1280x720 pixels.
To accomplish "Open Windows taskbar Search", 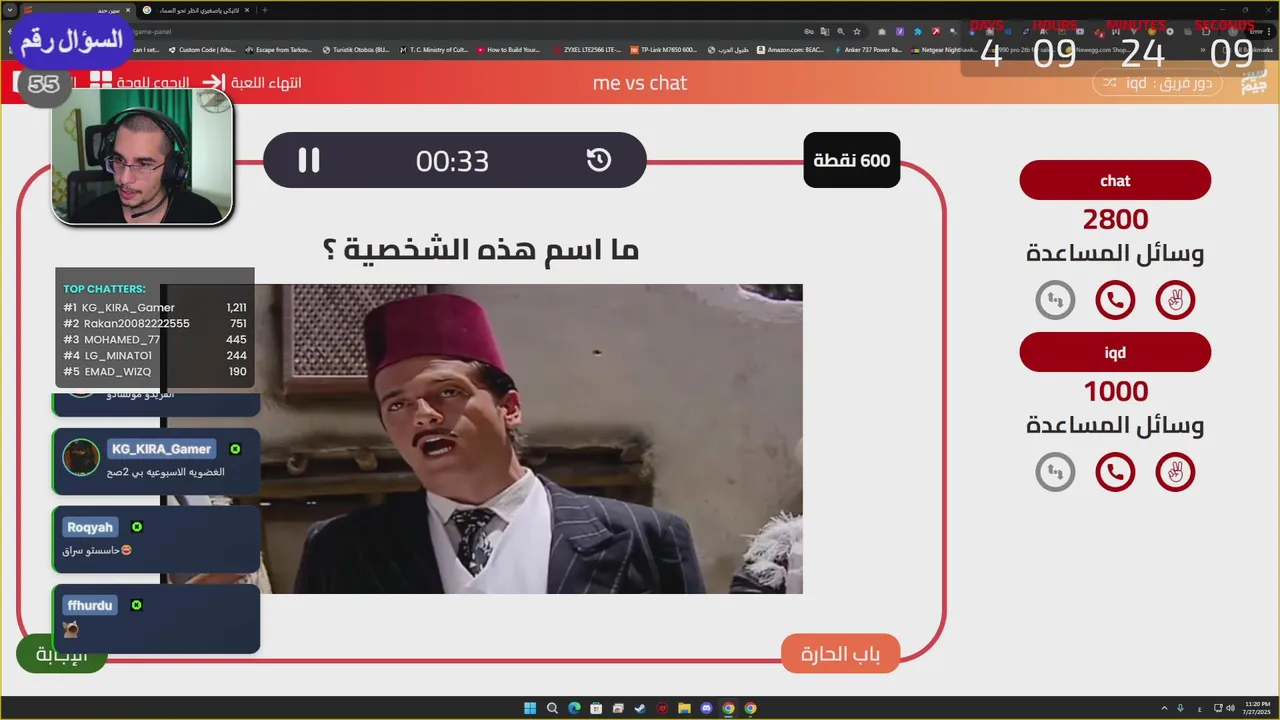I will tap(552, 708).
